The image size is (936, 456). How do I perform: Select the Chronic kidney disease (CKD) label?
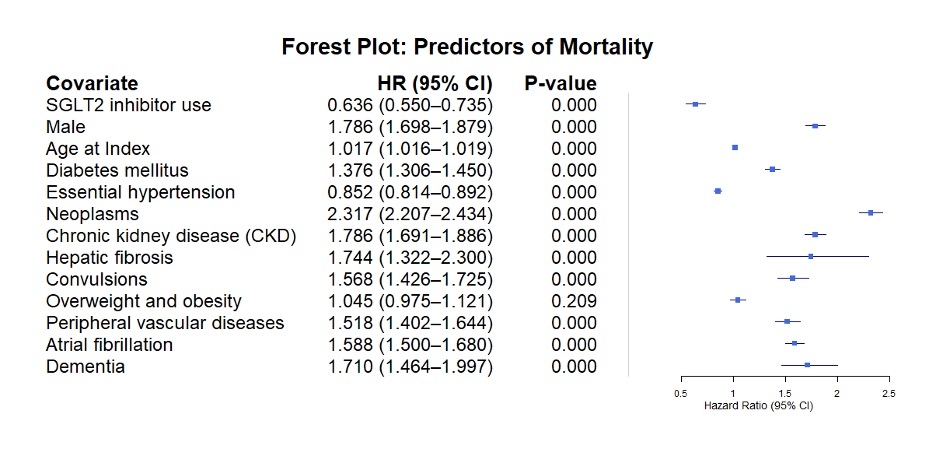171,235
